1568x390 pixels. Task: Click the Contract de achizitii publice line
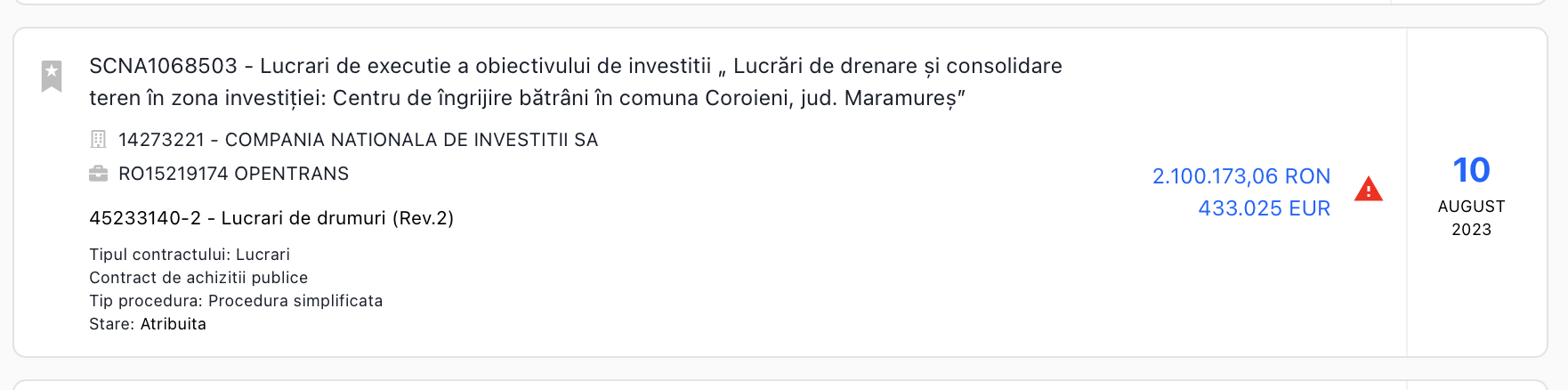coord(198,278)
